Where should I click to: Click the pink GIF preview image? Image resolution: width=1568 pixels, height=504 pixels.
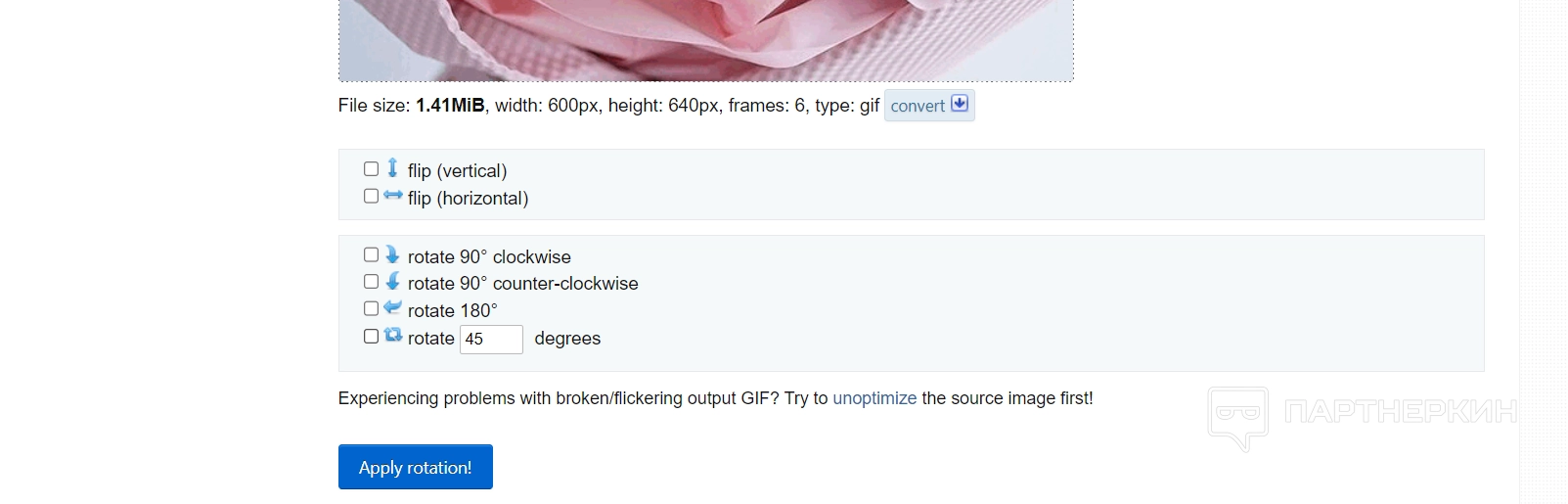705,39
